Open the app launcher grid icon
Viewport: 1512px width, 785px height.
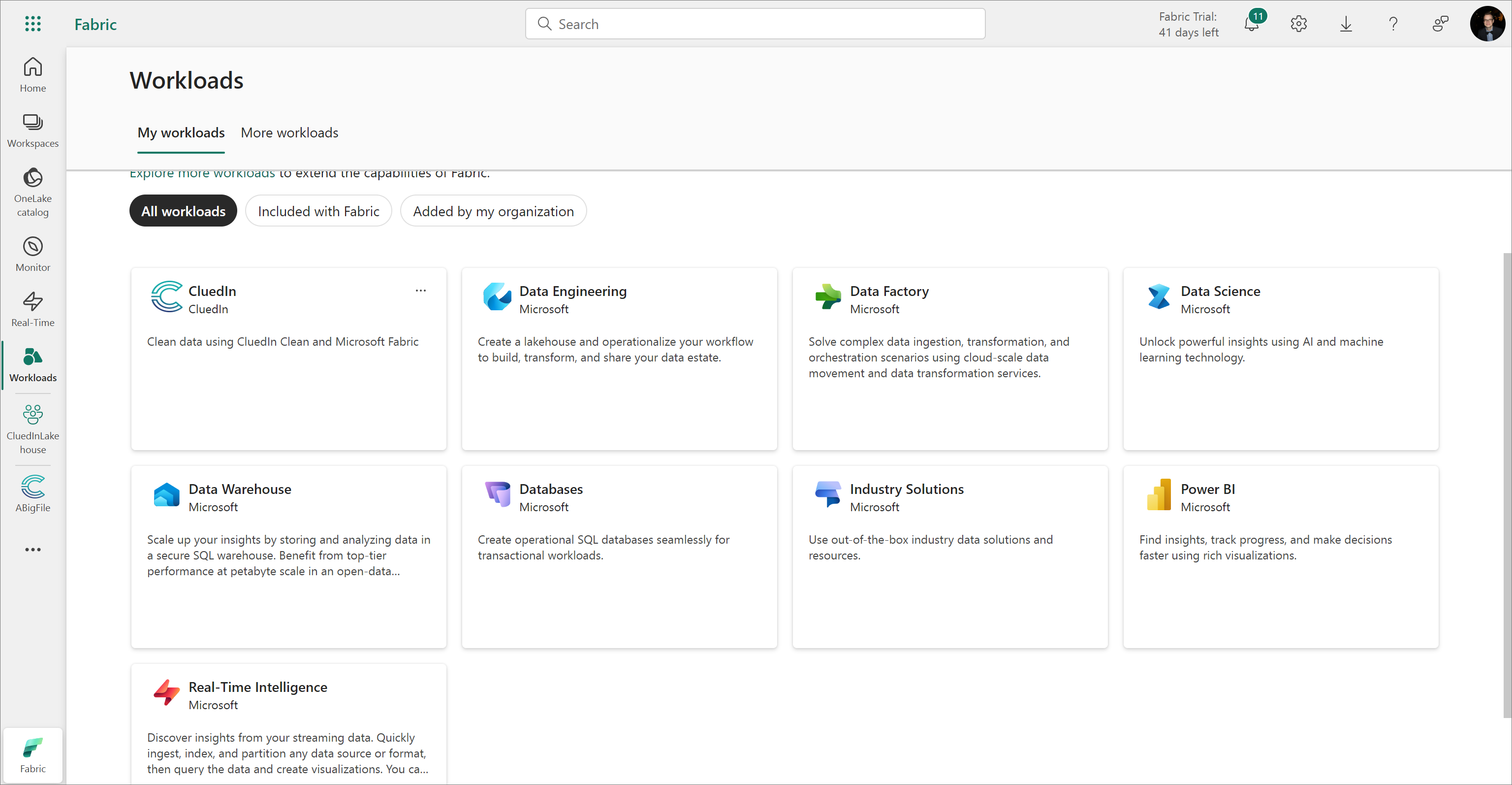pos(33,24)
